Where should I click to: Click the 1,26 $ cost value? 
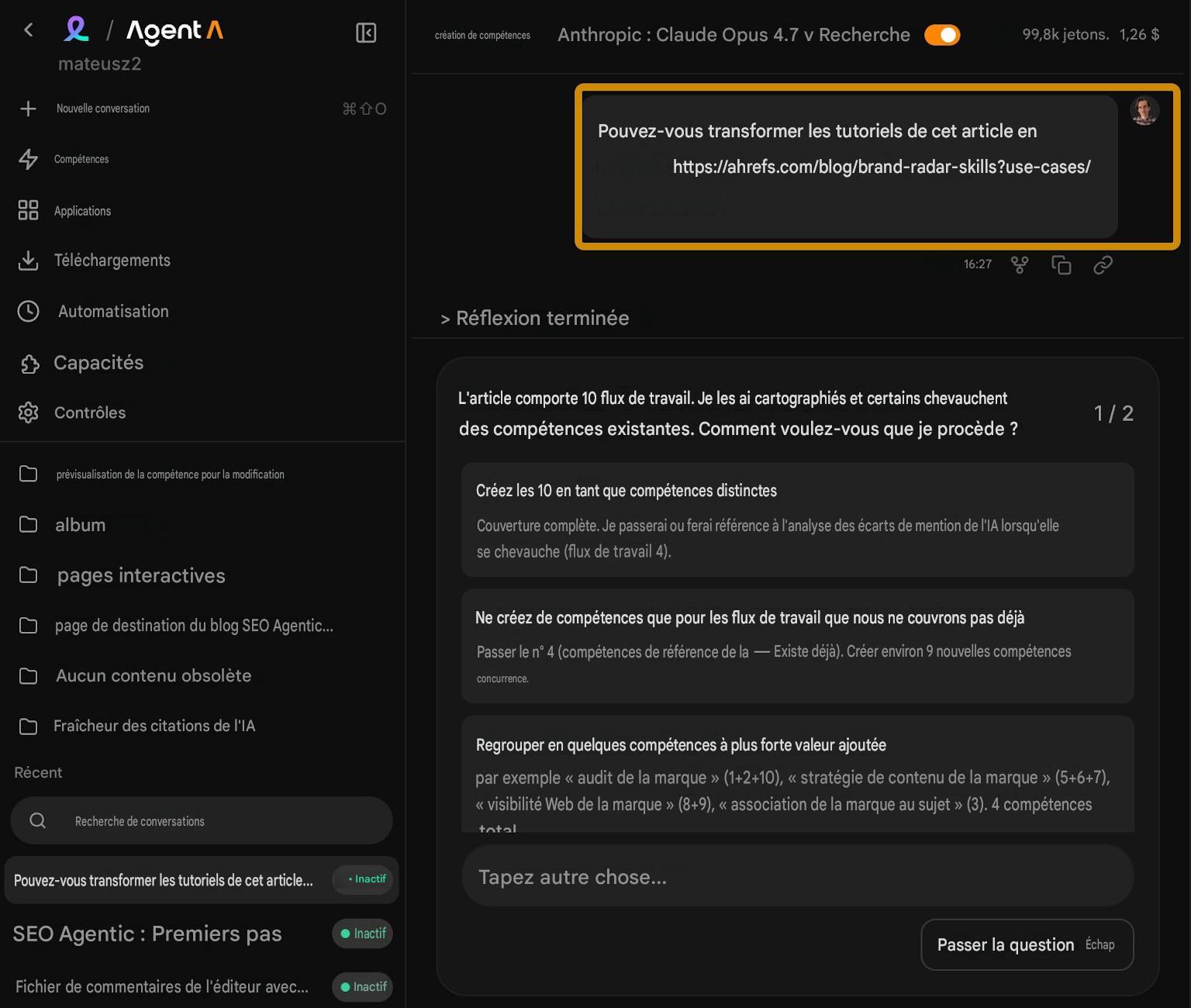[x=1140, y=34]
